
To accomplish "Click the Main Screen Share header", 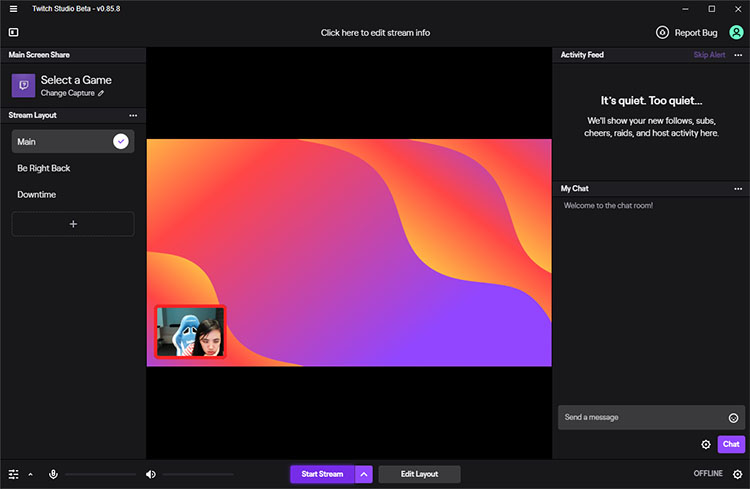I will [x=39, y=55].
